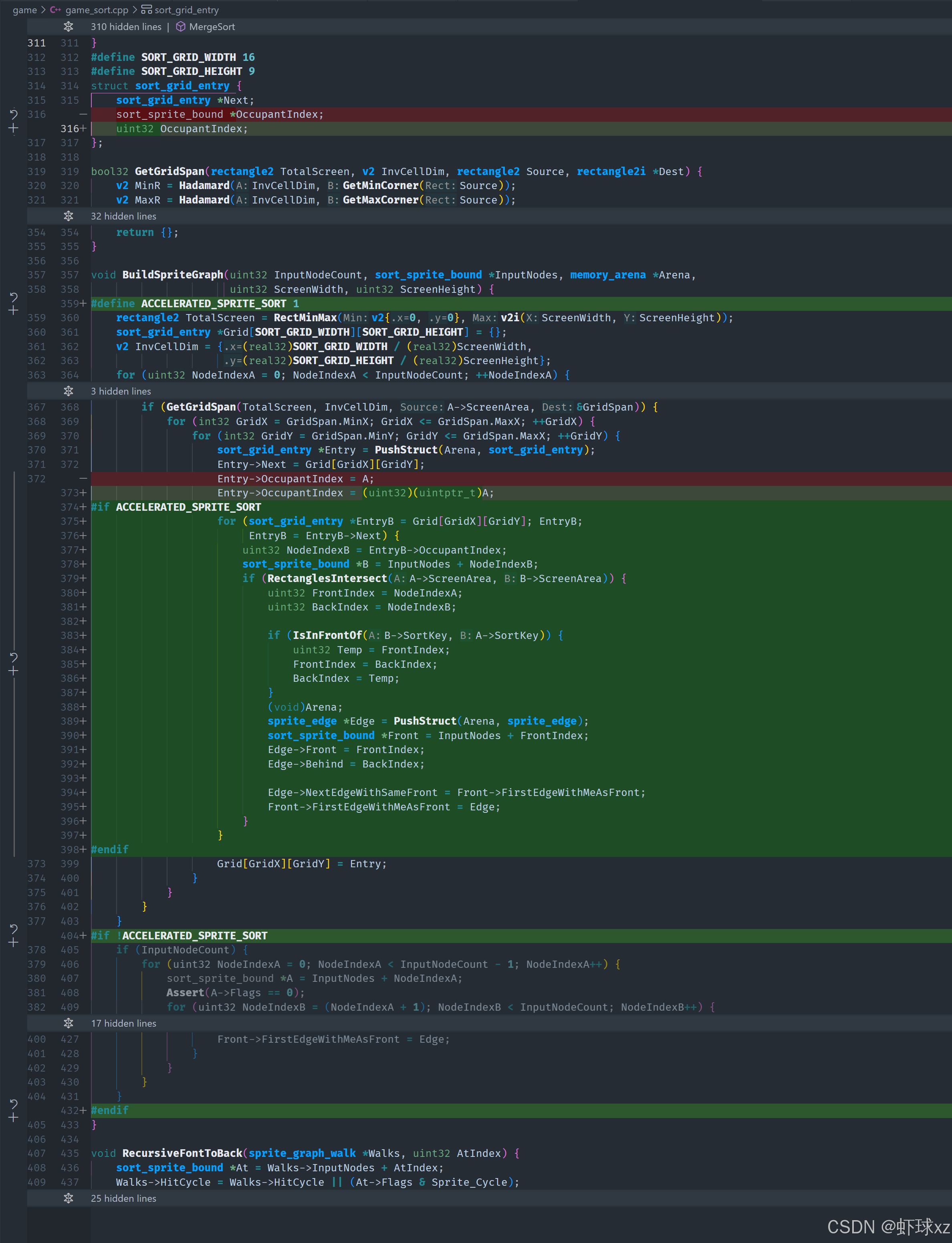Expand the 17 hidden lines region
This screenshot has width=952, height=1243.
click(x=68, y=1023)
